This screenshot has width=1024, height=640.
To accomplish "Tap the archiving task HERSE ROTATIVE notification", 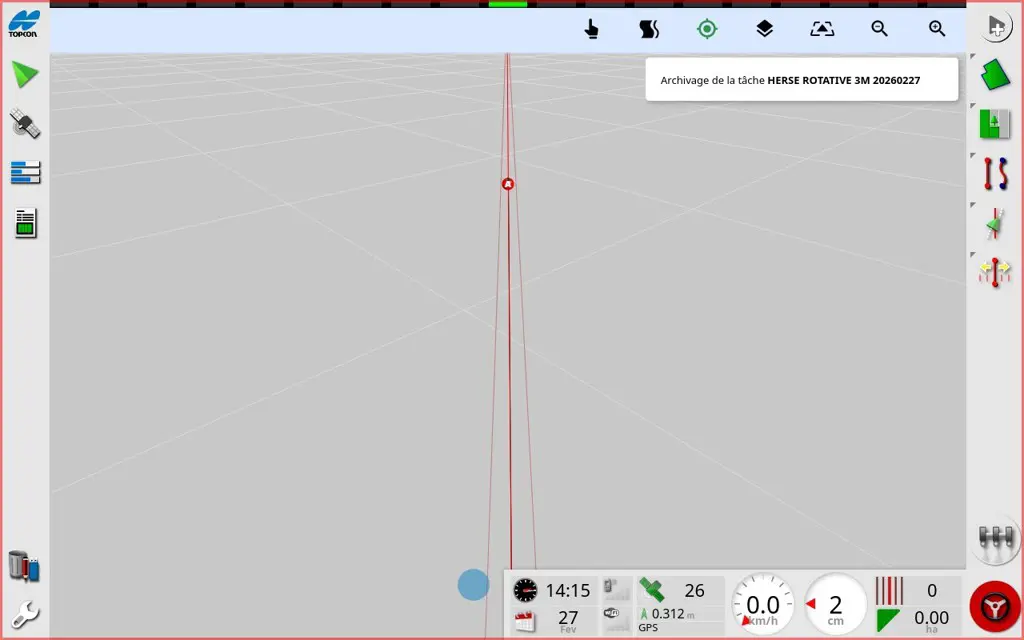I will [801, 80].
